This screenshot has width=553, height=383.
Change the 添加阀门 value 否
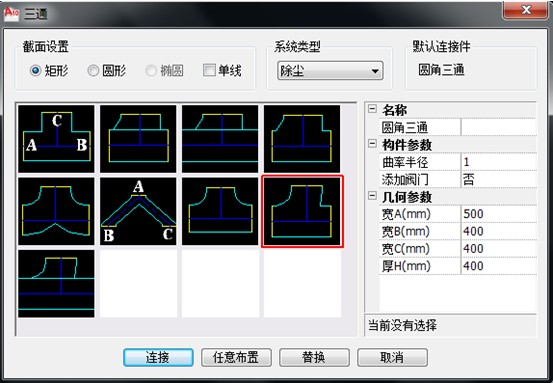(x=498, y=179)
